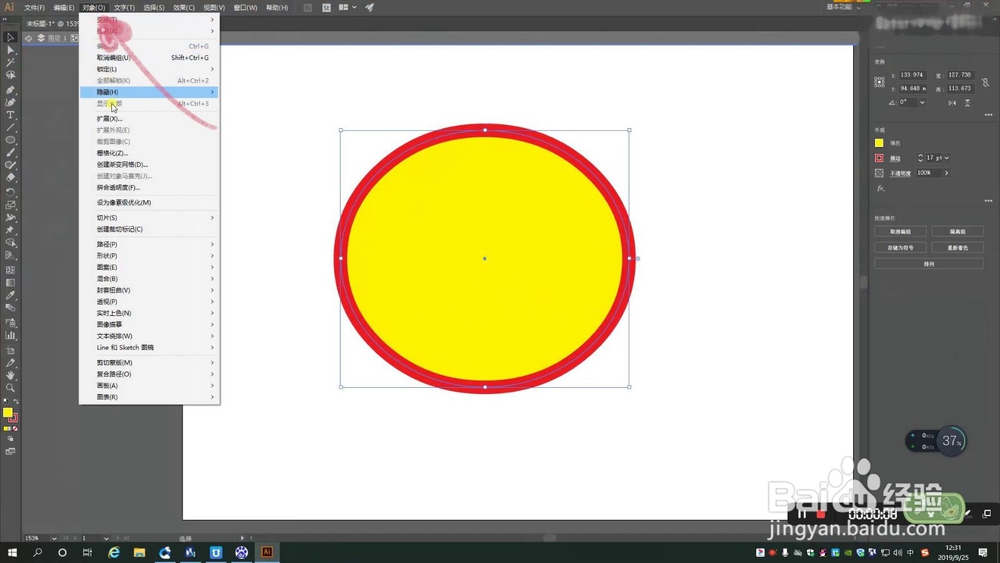Select the Perspective Grid tool
Image resolution: width=1000 pixels, height=563 pixels.
[x=10, y=256]
